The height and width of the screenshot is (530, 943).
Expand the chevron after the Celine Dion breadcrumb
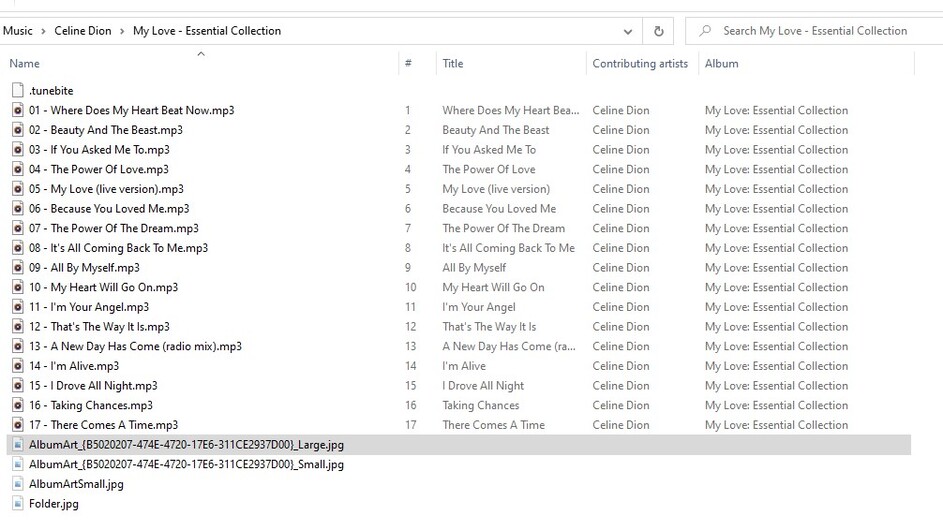tap(122, 31)
